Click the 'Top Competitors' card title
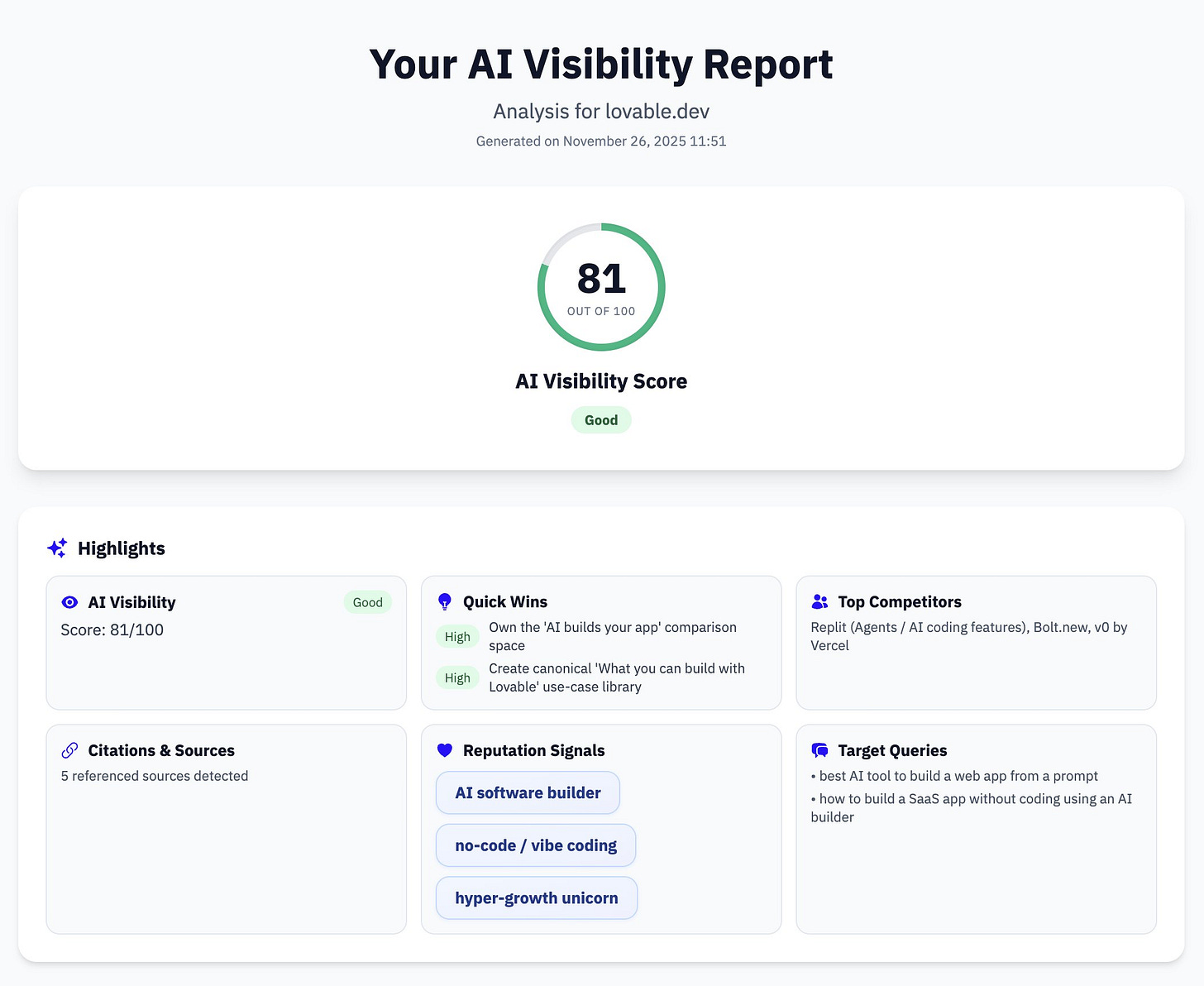This screenshot has width=1204, height=986. (x=900, y=601)
